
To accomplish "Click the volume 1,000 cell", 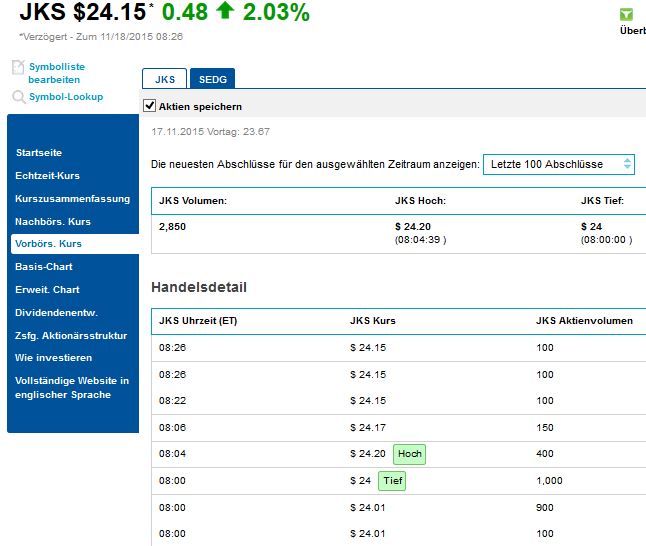I will (549, 481).
